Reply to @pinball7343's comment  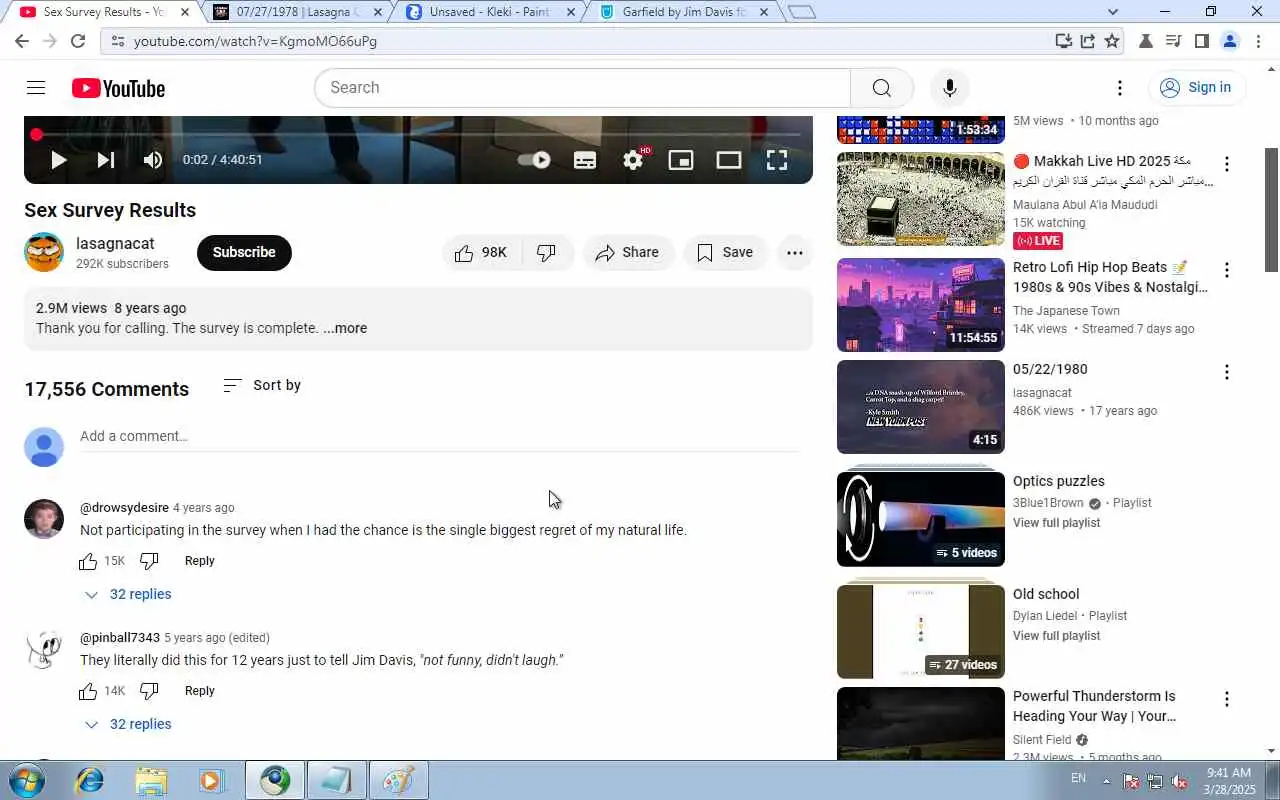tap(200, 691)
